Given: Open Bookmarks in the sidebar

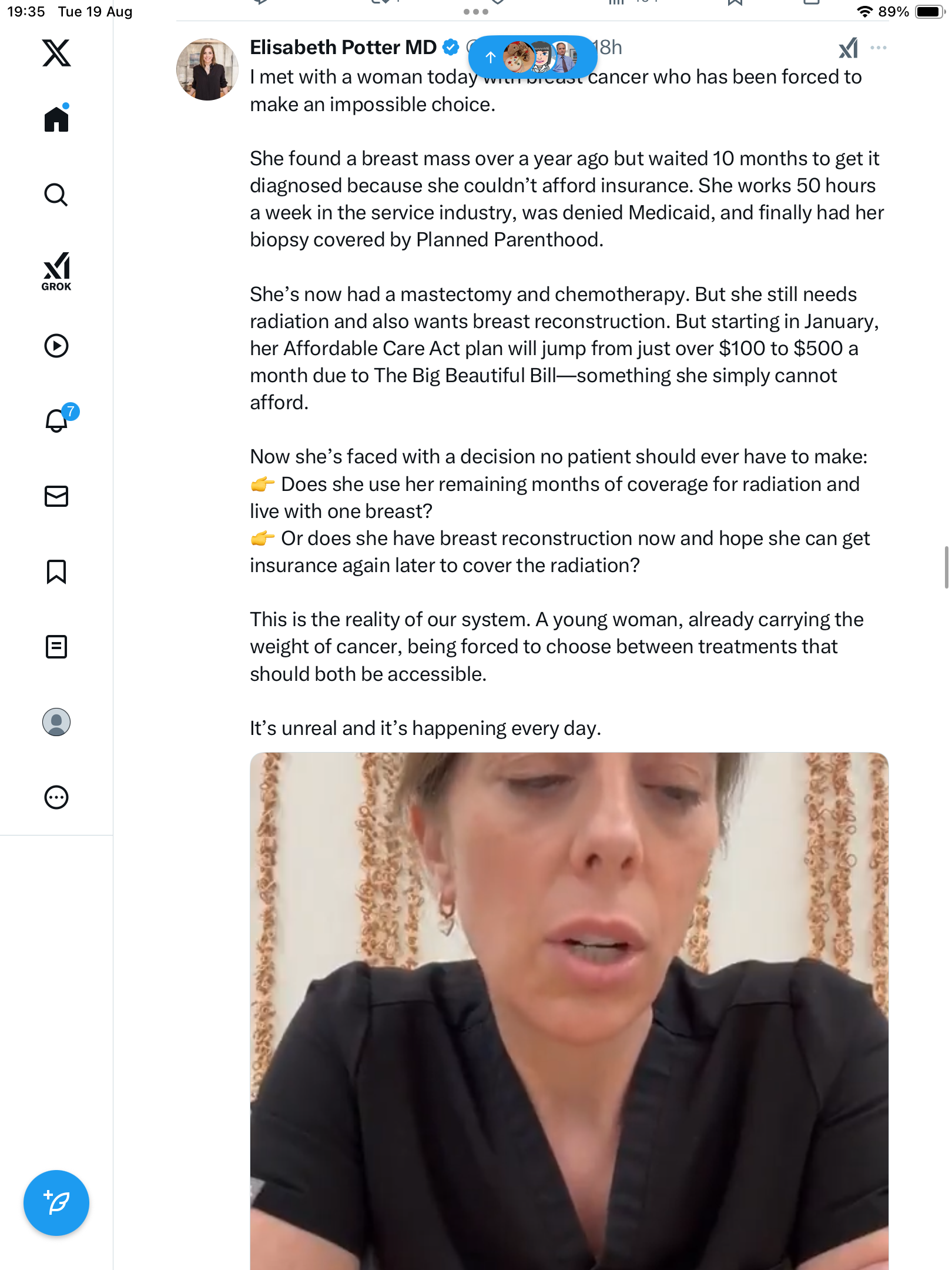Looking at the screenshot, I should [x=56, y=571].
